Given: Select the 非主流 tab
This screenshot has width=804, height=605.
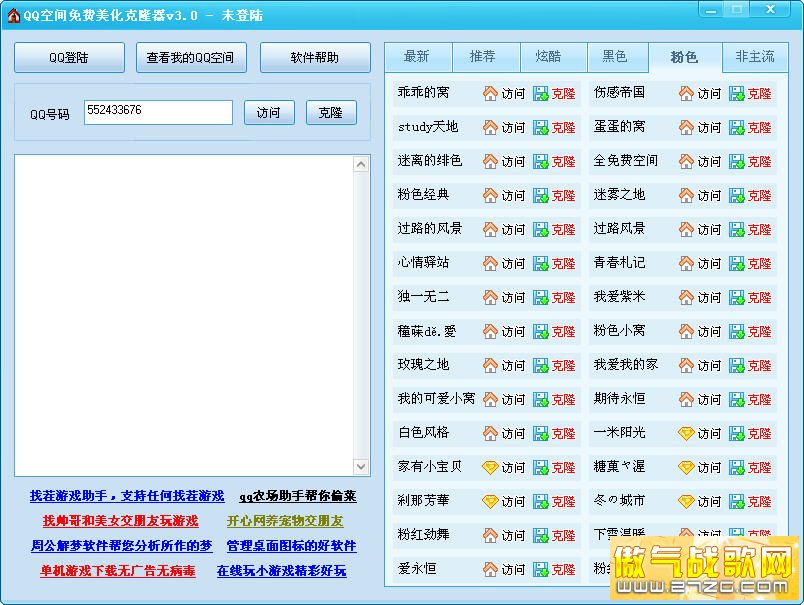Looking at the screenshot, I should [x=755, y=57].
